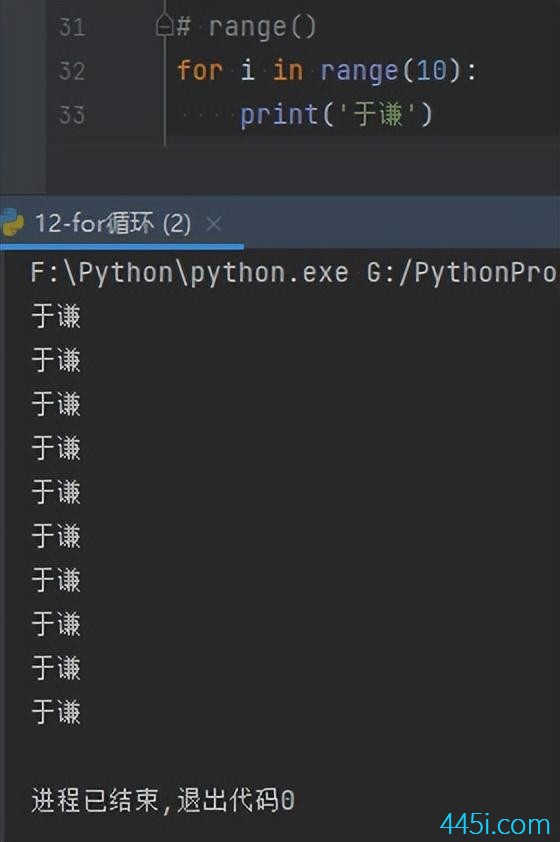Click the print function on line 33

coord(279,115)
